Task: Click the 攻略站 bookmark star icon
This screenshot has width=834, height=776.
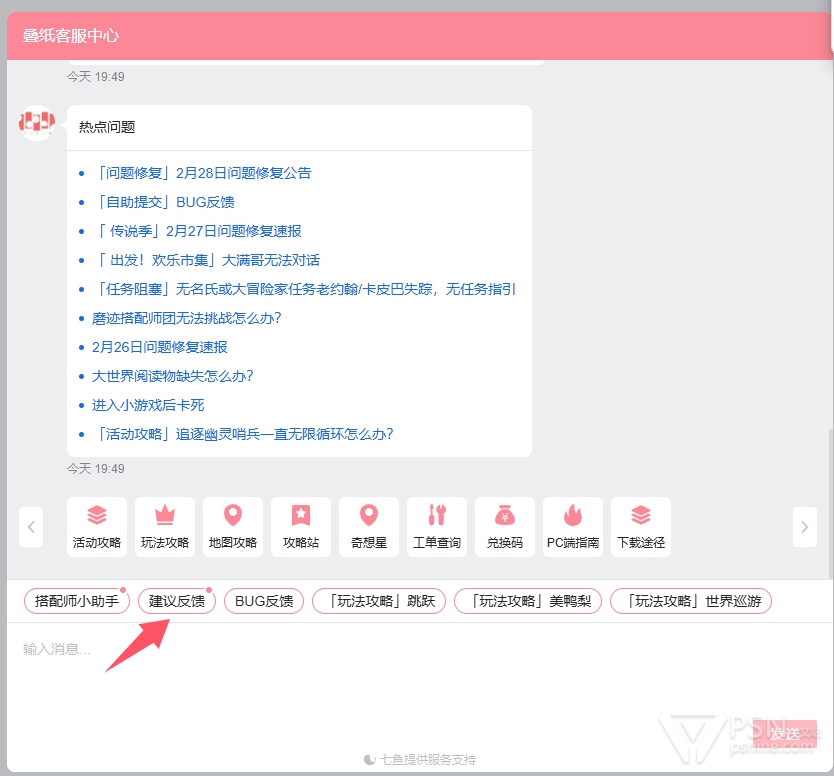Action: pyautogui.click(x=301, y=516)
